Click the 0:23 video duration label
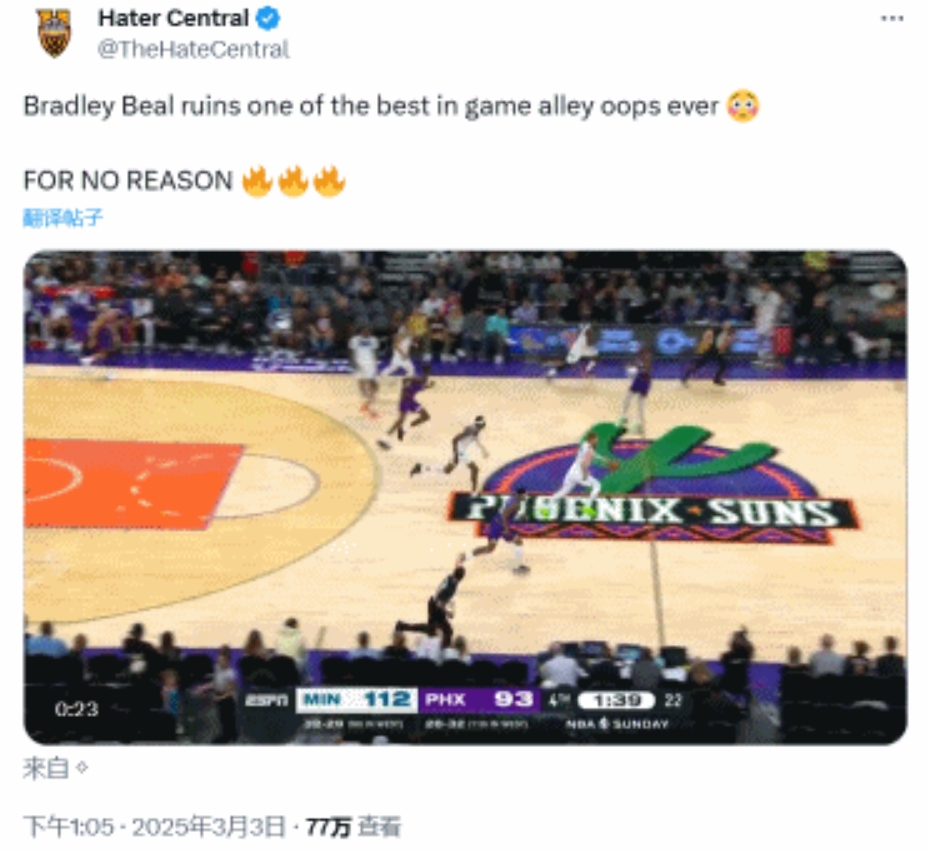Viewport: 927px width, 851px height. (x=76, y=708)
